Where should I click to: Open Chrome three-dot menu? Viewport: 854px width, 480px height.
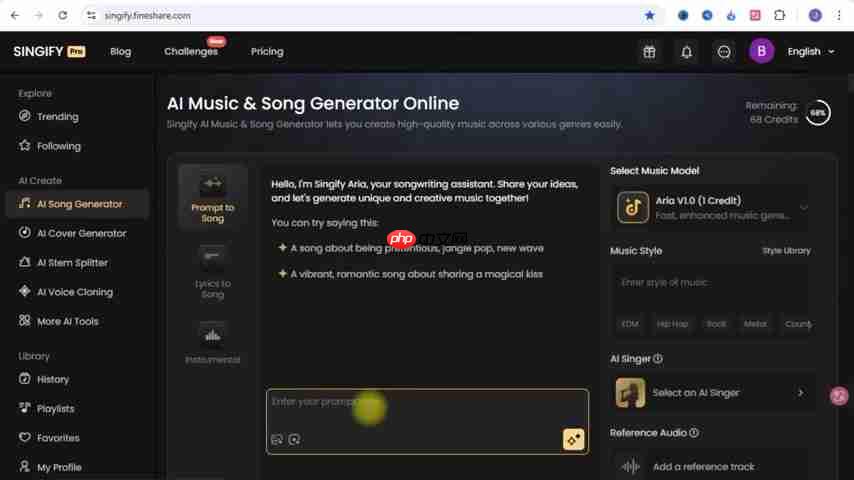(839, 16)
